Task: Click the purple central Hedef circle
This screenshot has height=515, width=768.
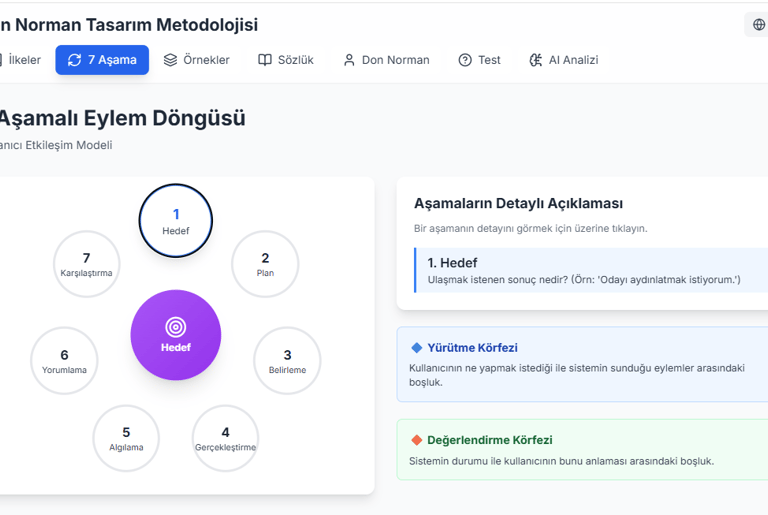Action: [176, 335]
